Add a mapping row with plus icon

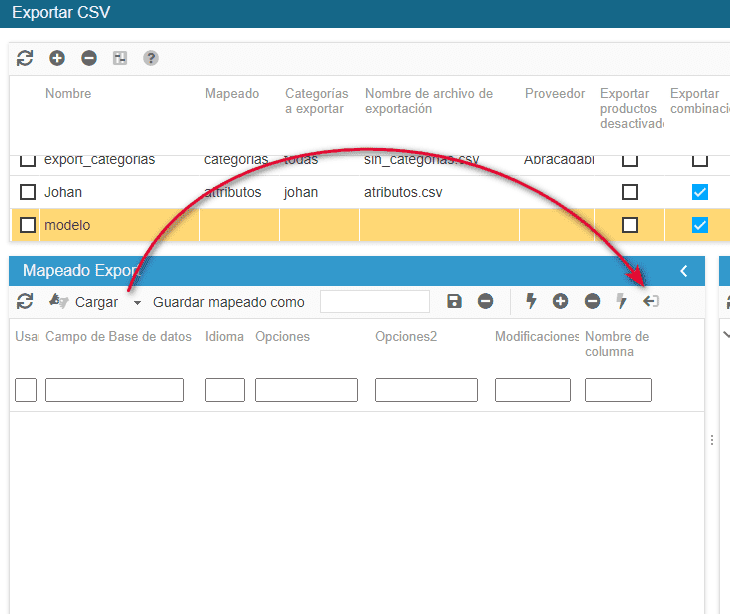click(x=560, y=301)
